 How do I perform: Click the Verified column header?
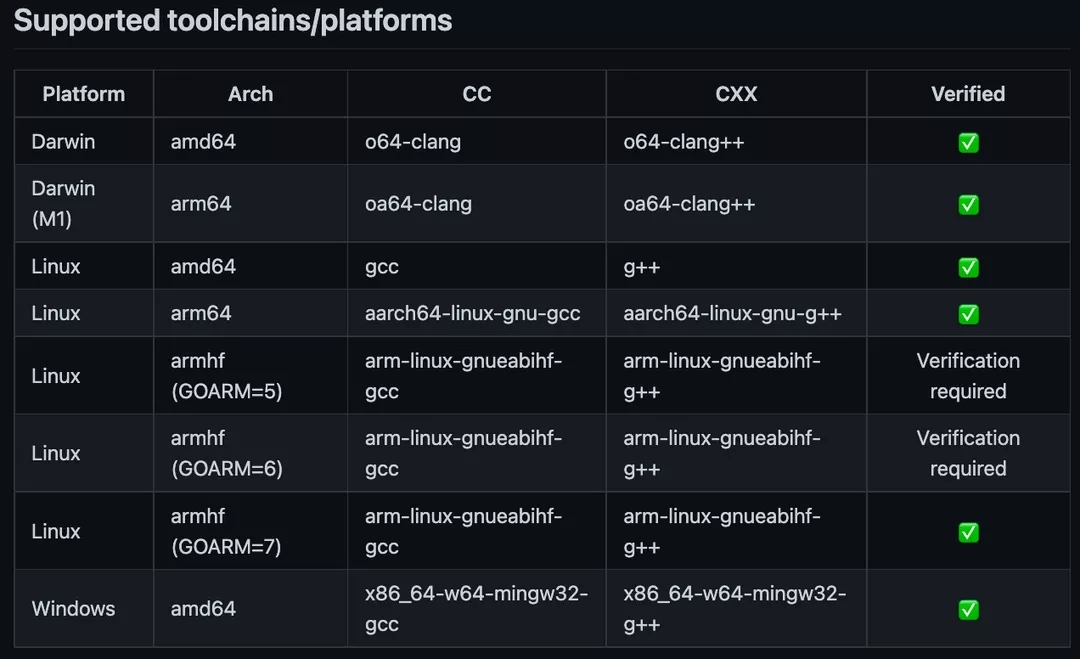pyautogui.click(x=968, y=94)
